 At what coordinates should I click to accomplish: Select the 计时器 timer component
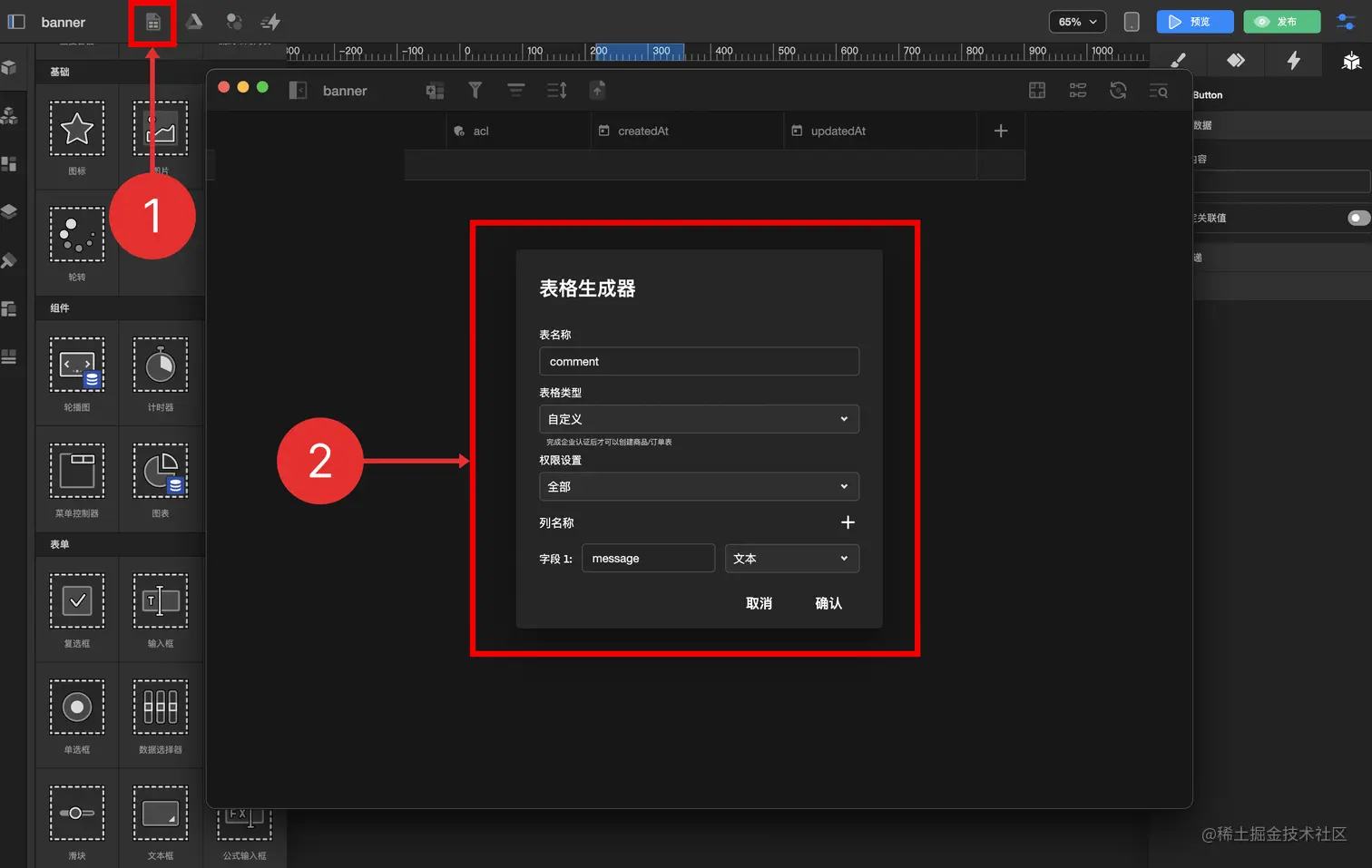[161, 365]
